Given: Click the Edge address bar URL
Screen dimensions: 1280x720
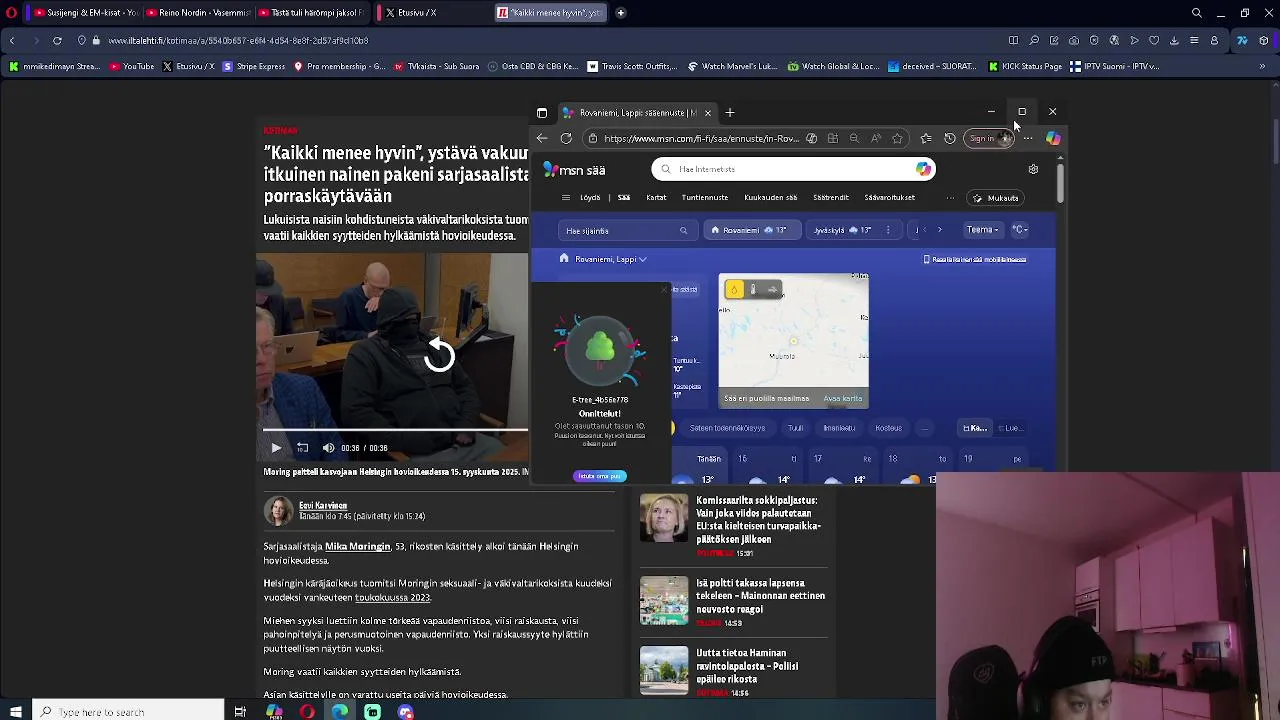Looking at the screenshot, I should pyautogui.click(x=701, y=138).
